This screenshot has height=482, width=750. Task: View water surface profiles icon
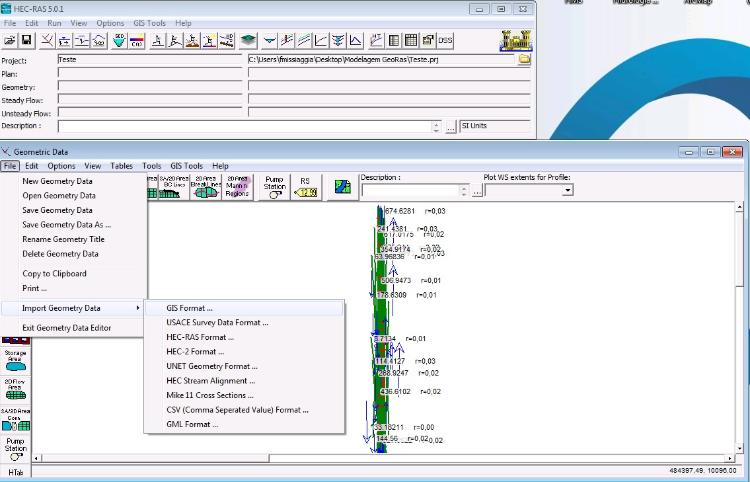pos(287,41)
